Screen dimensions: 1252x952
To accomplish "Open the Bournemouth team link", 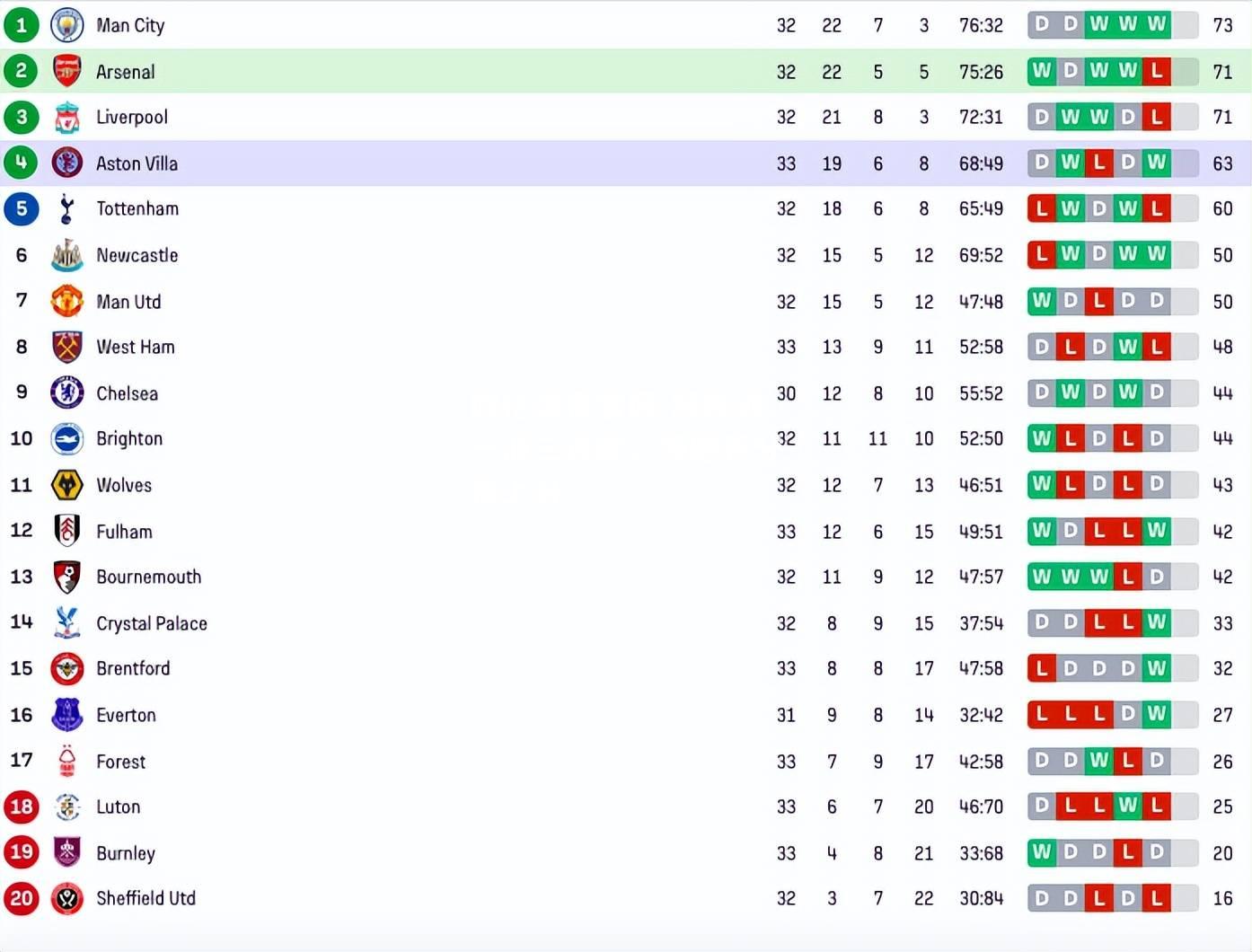I will pos(149,577).
